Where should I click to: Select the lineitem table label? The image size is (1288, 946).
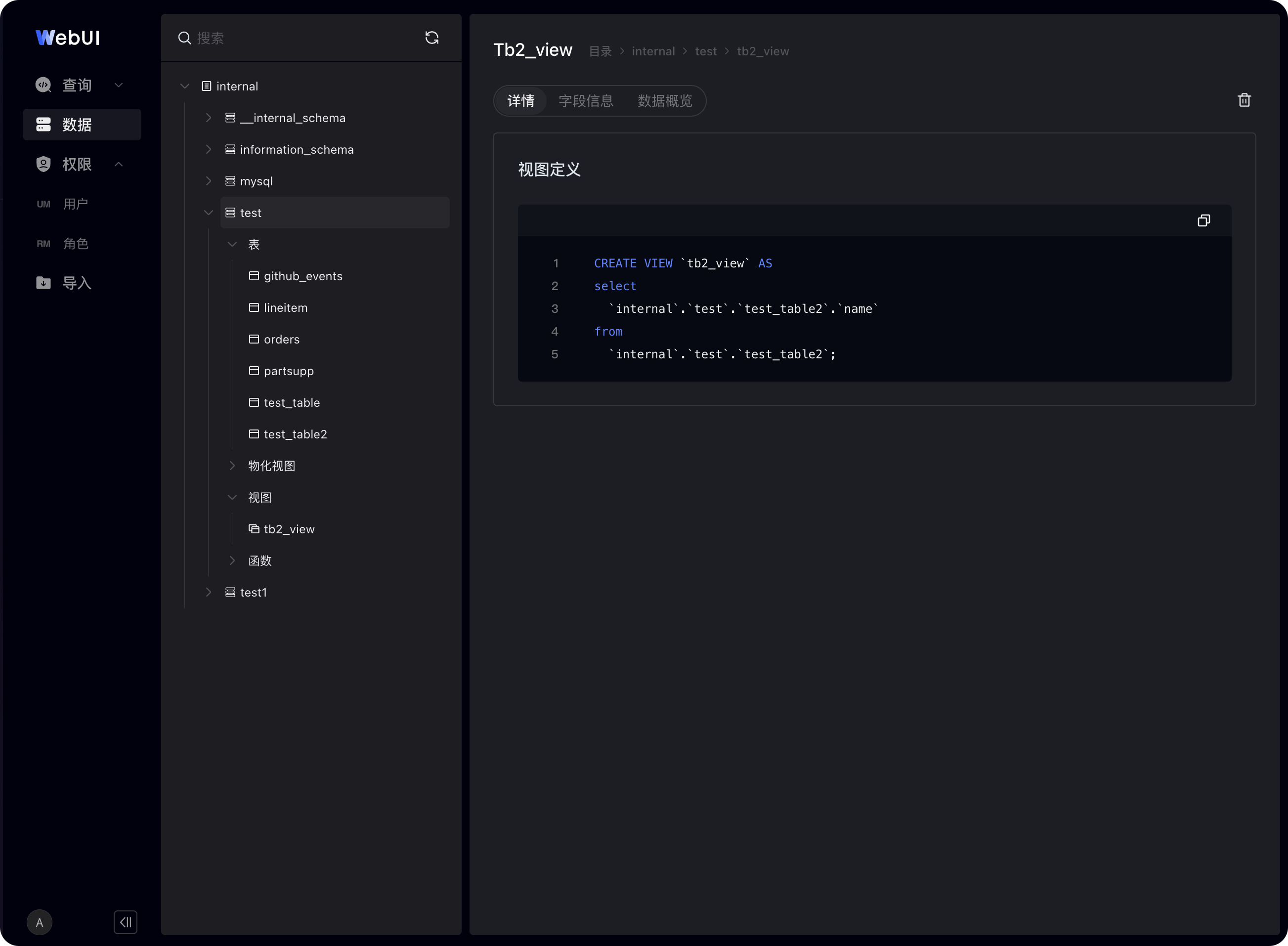coord(286,307)
